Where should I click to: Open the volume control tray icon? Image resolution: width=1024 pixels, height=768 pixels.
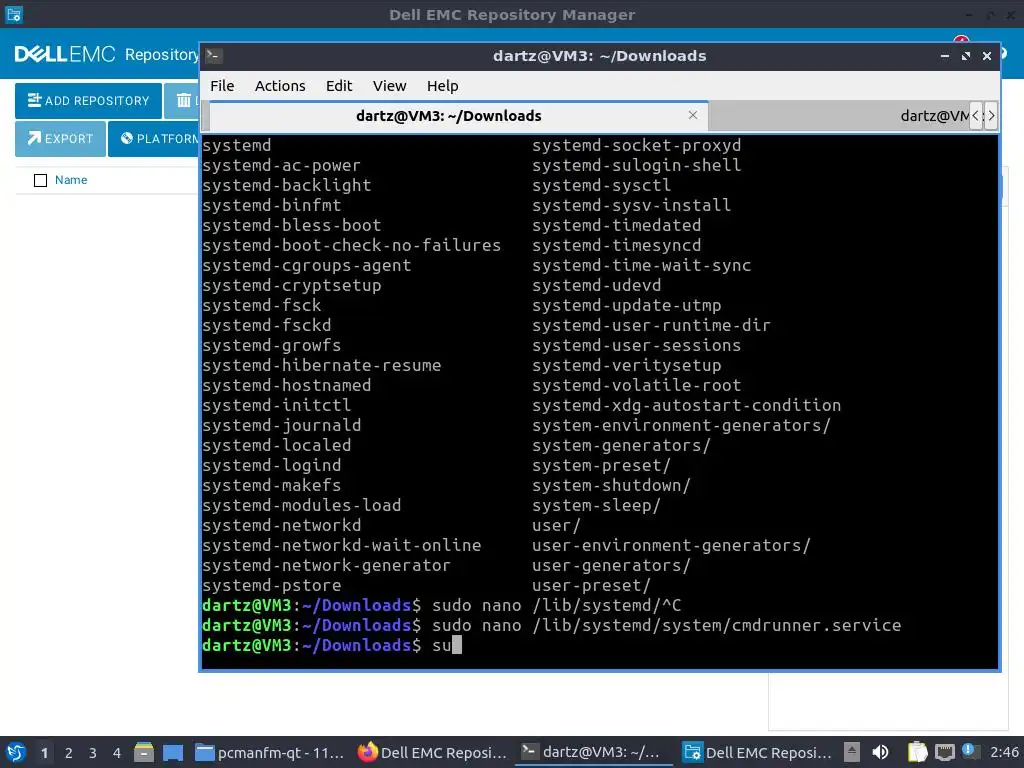pos(880,752)
